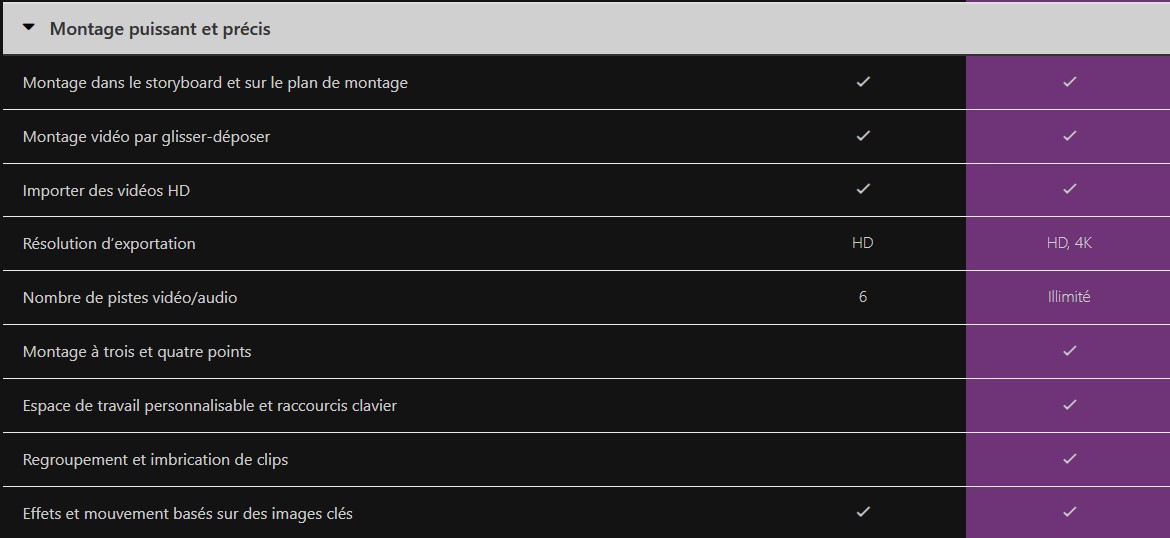
Task: Click first-column checkmark for glisser-déposer row
Action: 863,136
